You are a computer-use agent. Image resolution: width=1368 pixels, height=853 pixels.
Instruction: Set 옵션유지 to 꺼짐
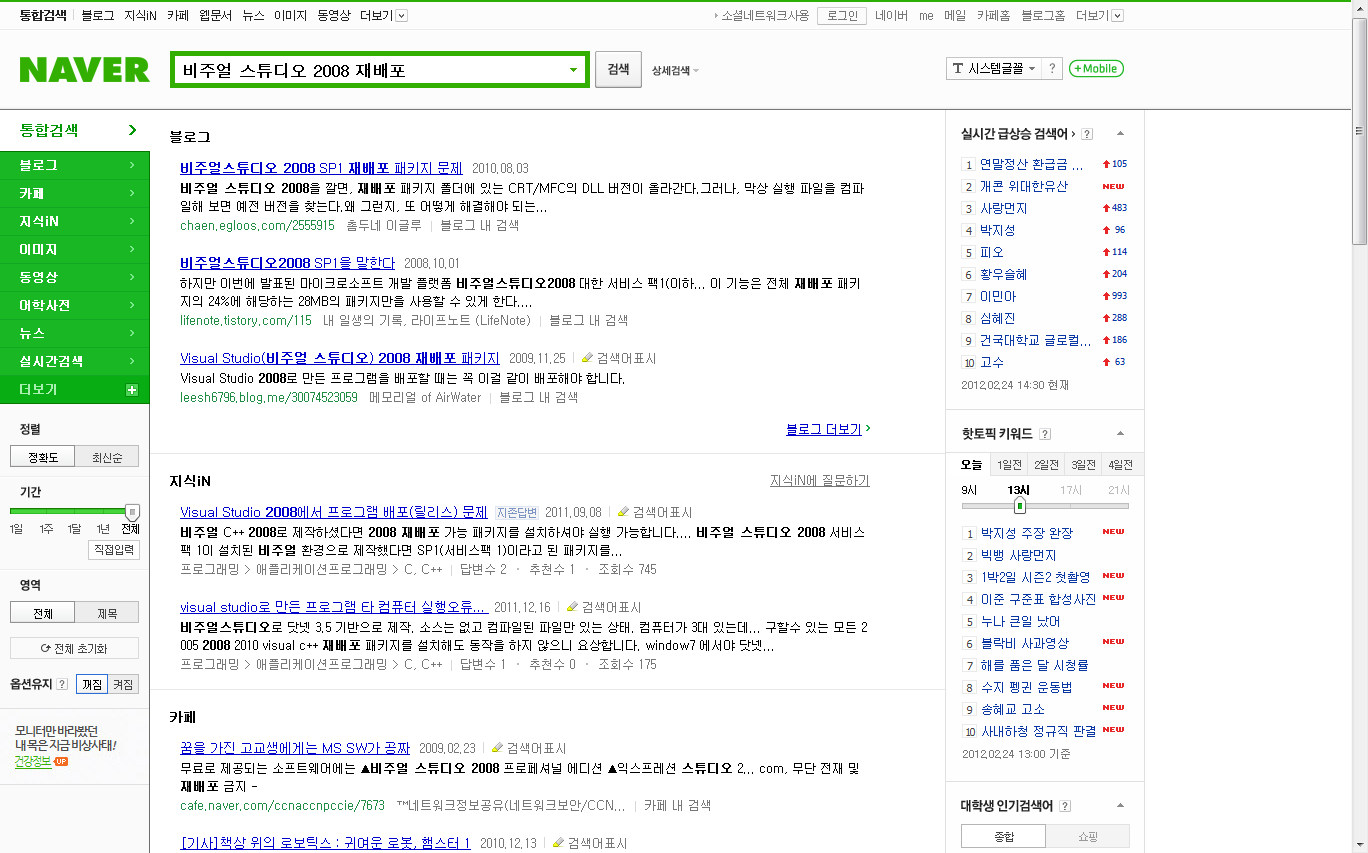coord(92,685)
